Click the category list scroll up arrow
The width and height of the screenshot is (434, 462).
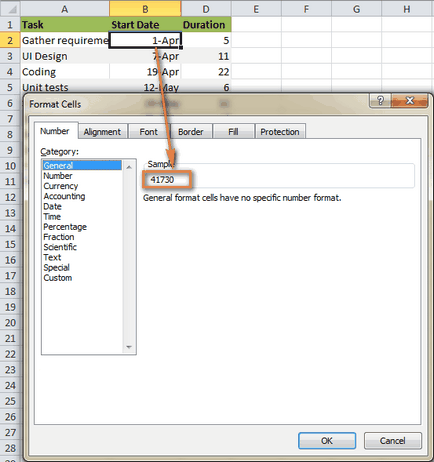click(129, 167)
